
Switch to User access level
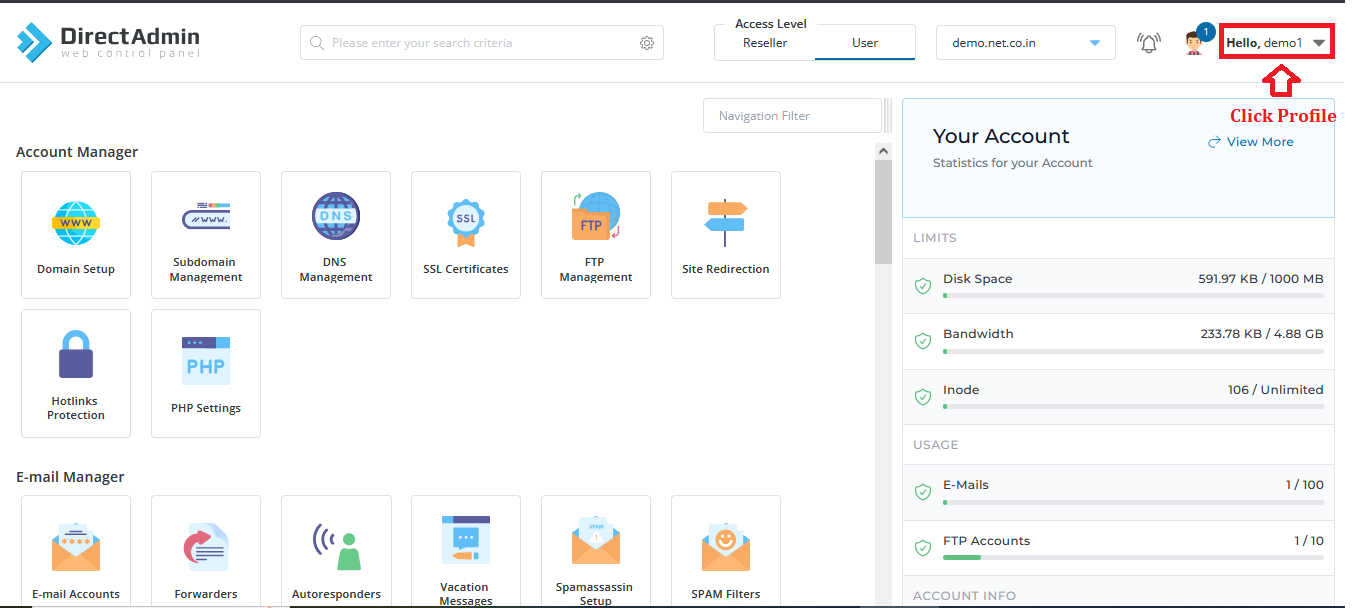point(865,43)
